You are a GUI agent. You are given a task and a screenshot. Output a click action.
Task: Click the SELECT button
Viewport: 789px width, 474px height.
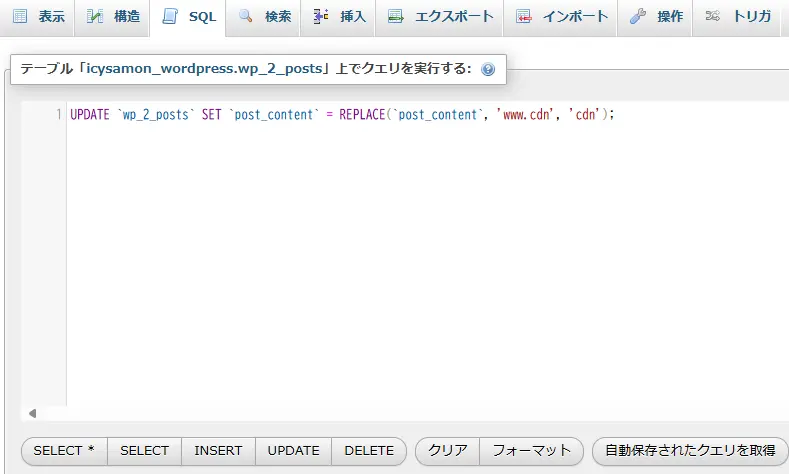coord(144,451)
